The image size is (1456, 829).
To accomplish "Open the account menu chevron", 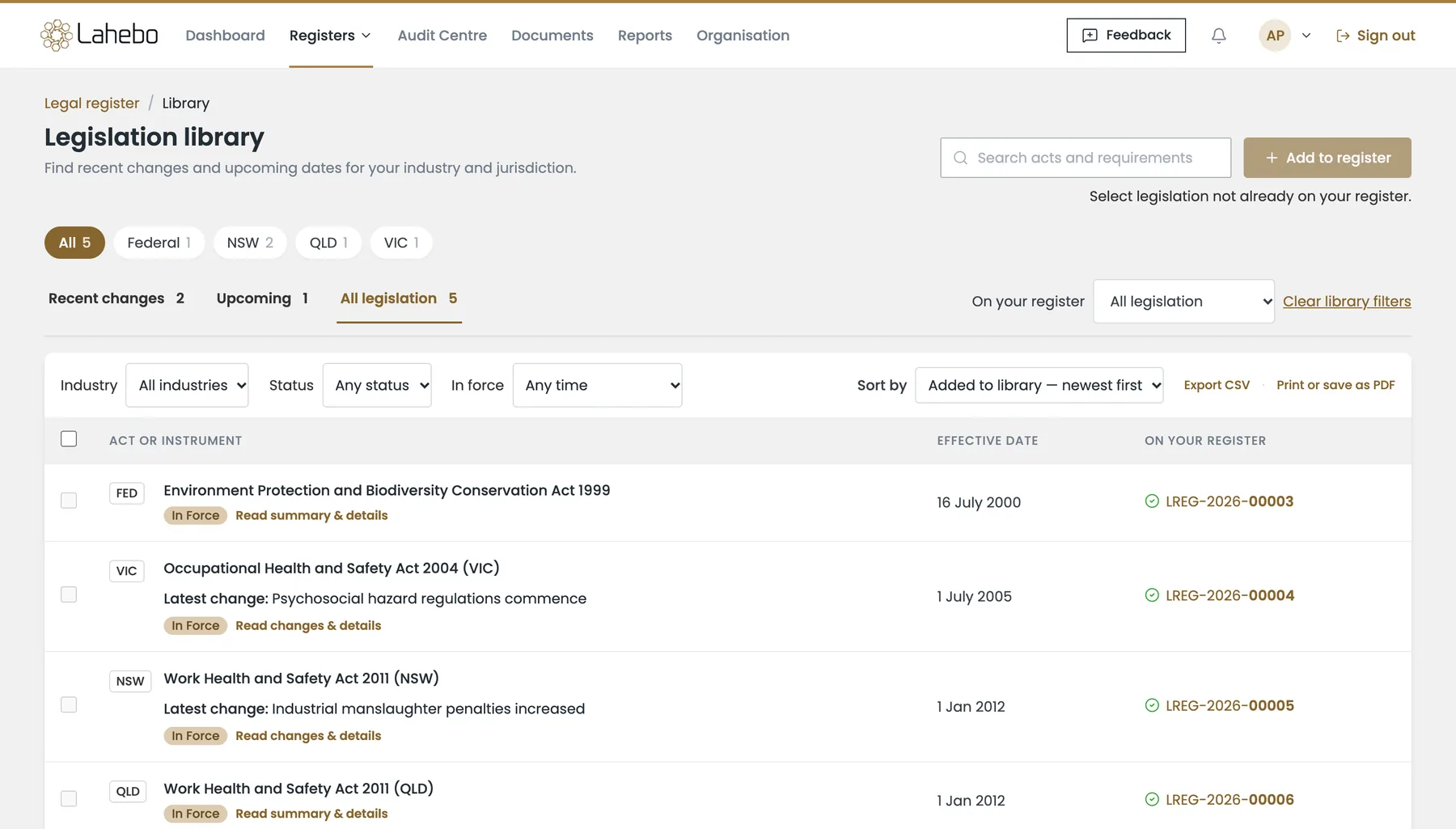I will (x=1306, y=36).
